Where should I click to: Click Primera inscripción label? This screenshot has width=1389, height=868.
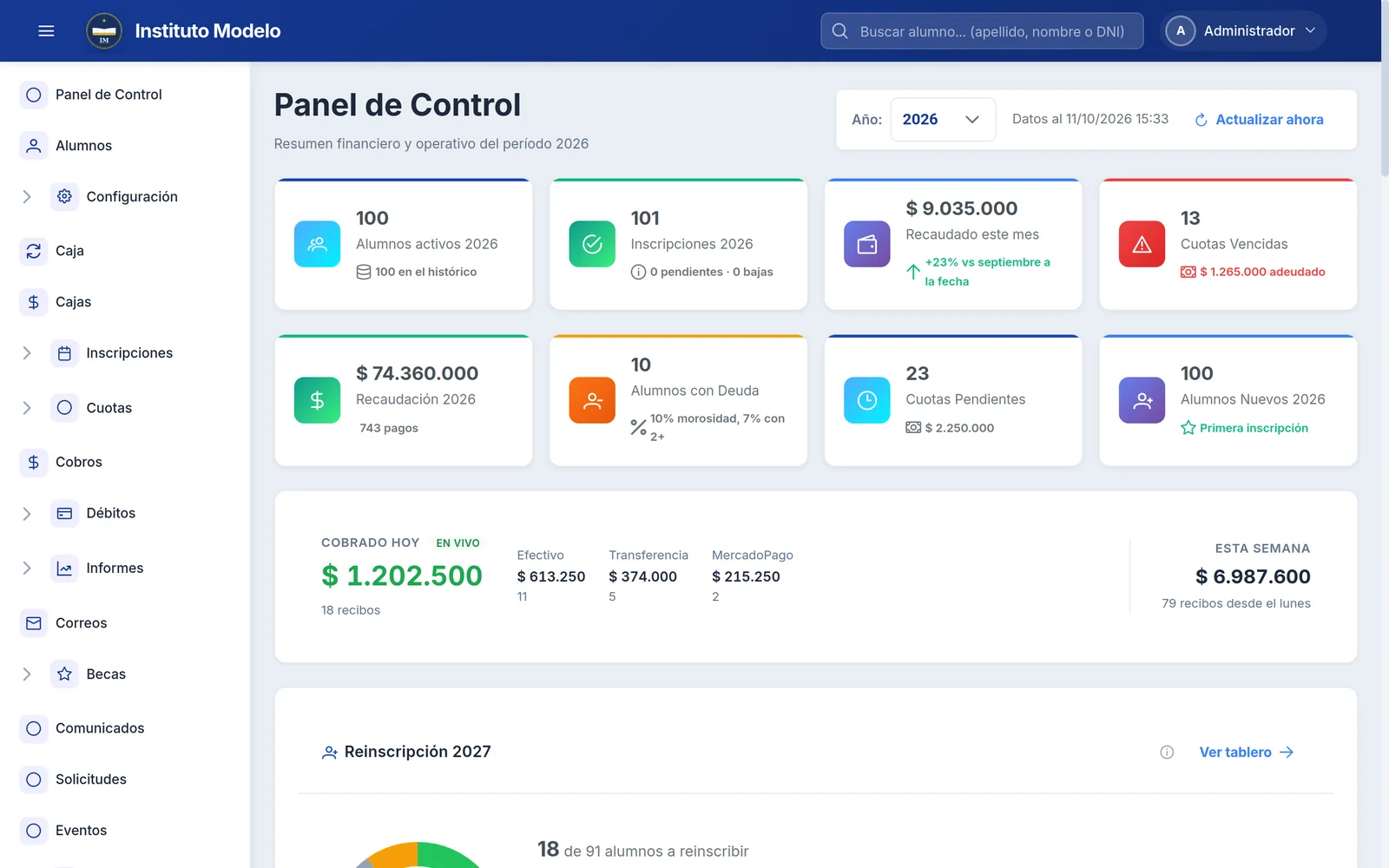1254,428
